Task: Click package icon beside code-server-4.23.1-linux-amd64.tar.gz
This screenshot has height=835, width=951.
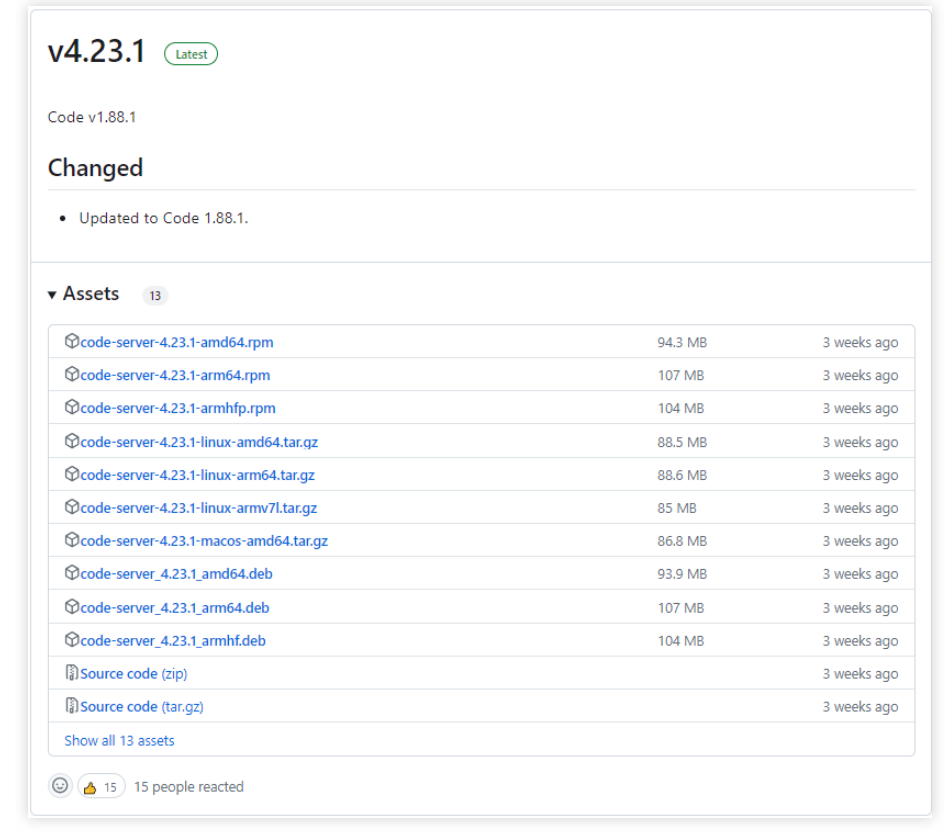Action: tap(72, 441)
